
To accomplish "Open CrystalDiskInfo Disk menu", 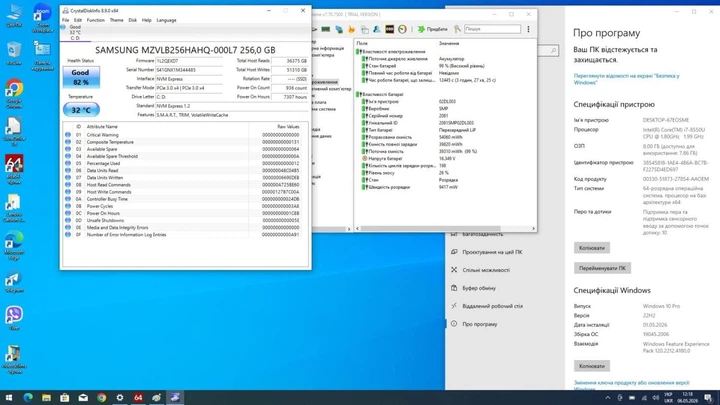I will point(132,20).
